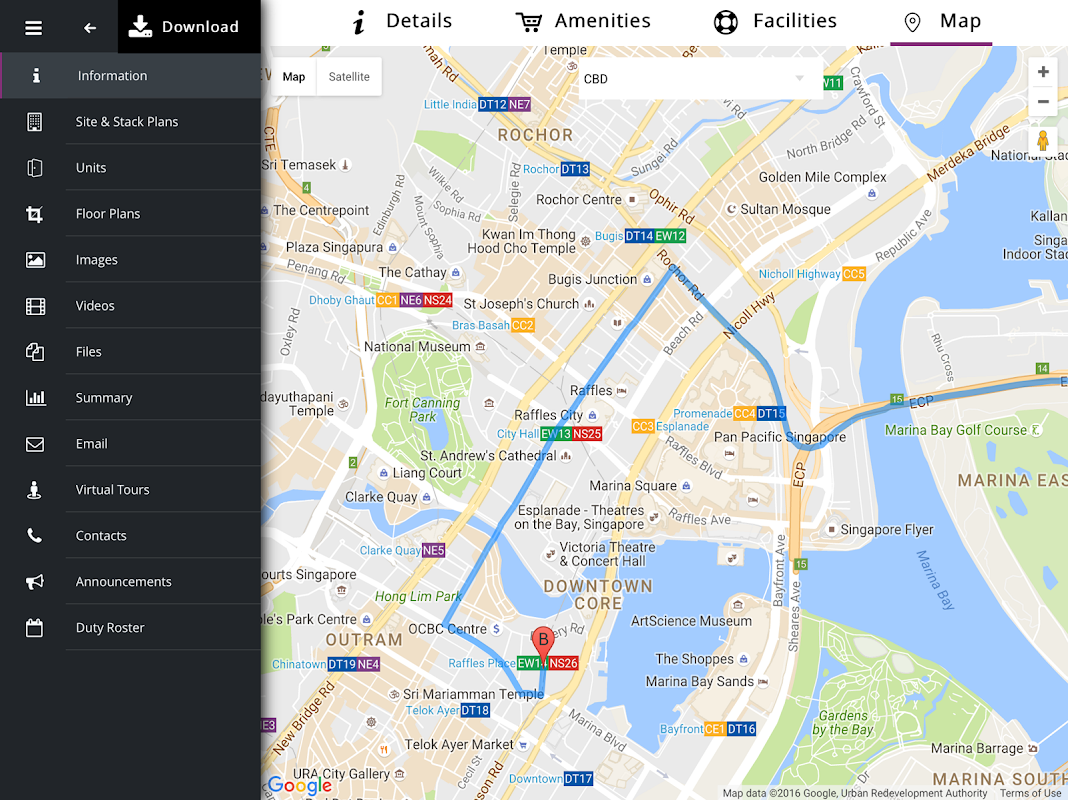Switch to the Facilities tab

775,22
